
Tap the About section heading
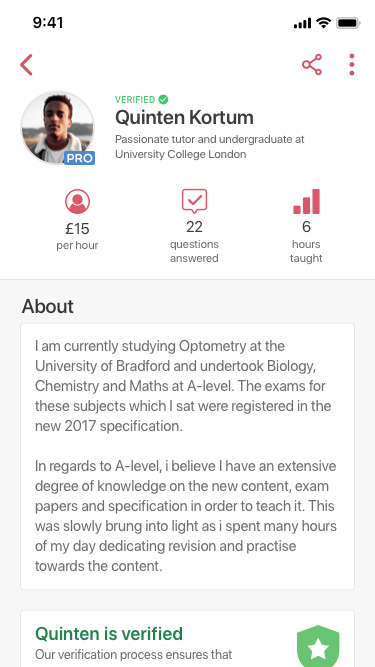point(48,306)
